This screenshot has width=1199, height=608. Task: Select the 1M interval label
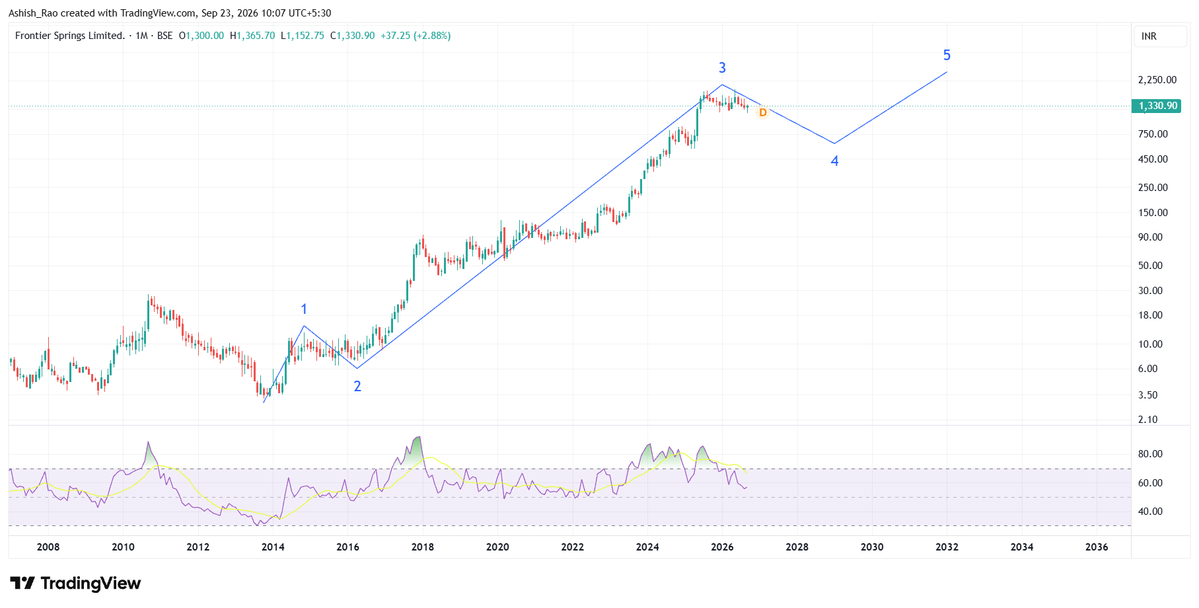point(139,35)
